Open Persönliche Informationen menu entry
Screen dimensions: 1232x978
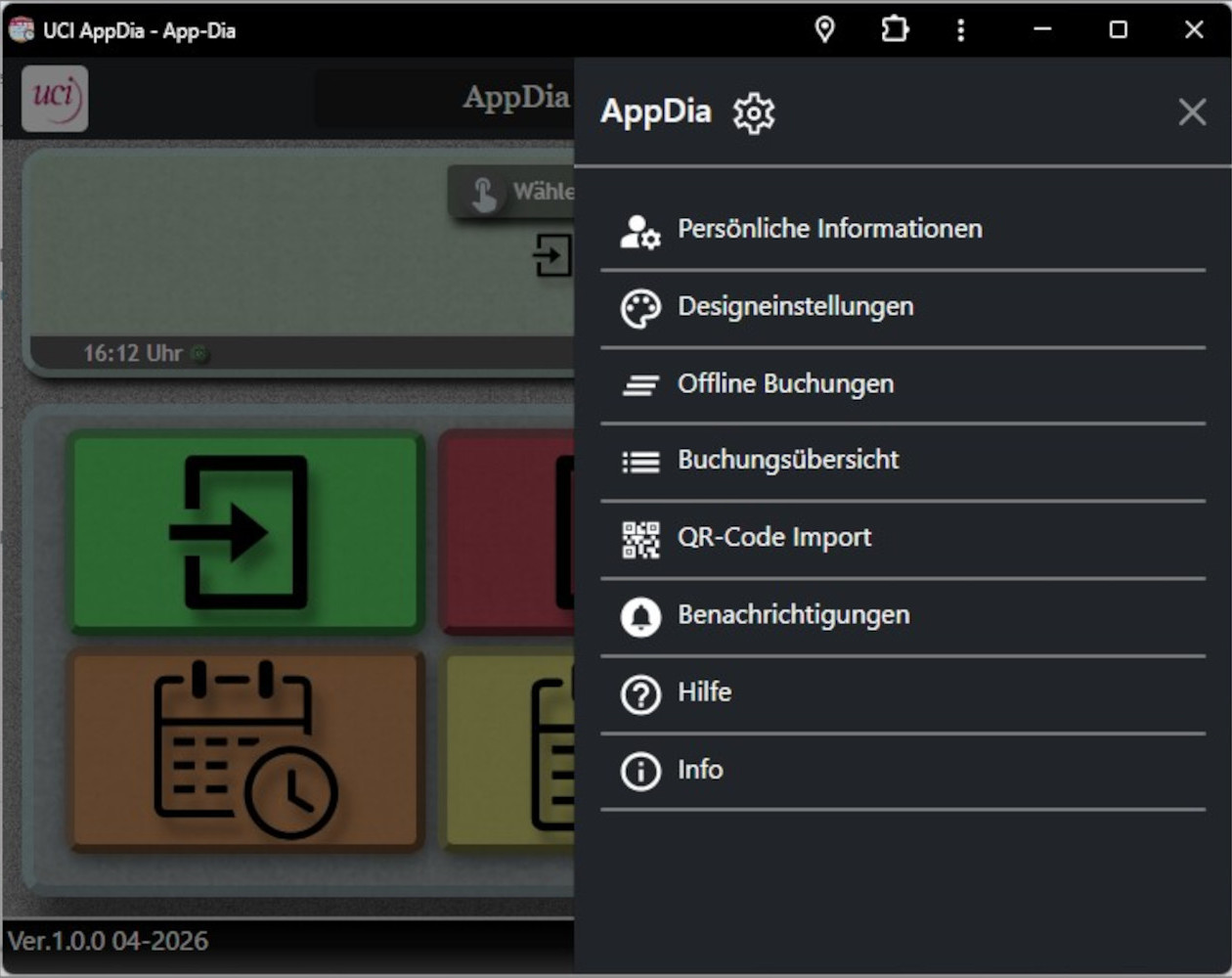pyautogui.click(x=829, y=229)
